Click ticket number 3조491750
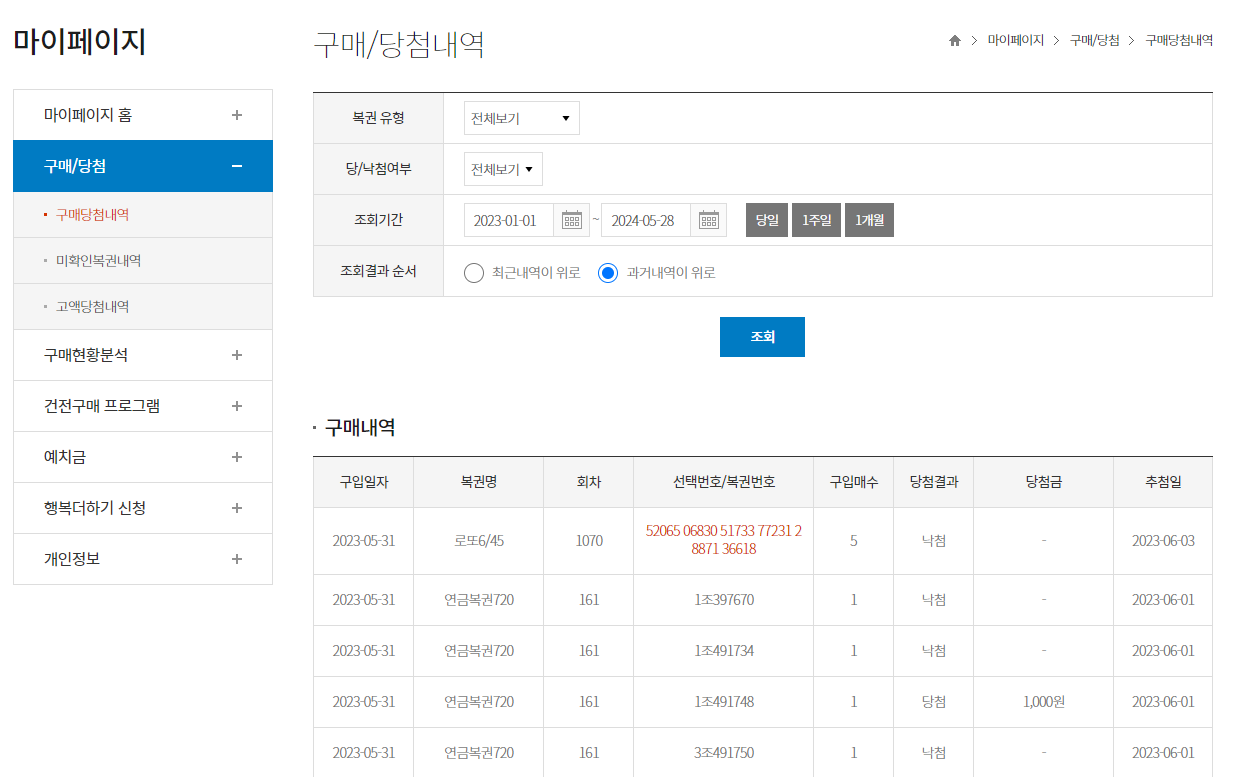 724,753
